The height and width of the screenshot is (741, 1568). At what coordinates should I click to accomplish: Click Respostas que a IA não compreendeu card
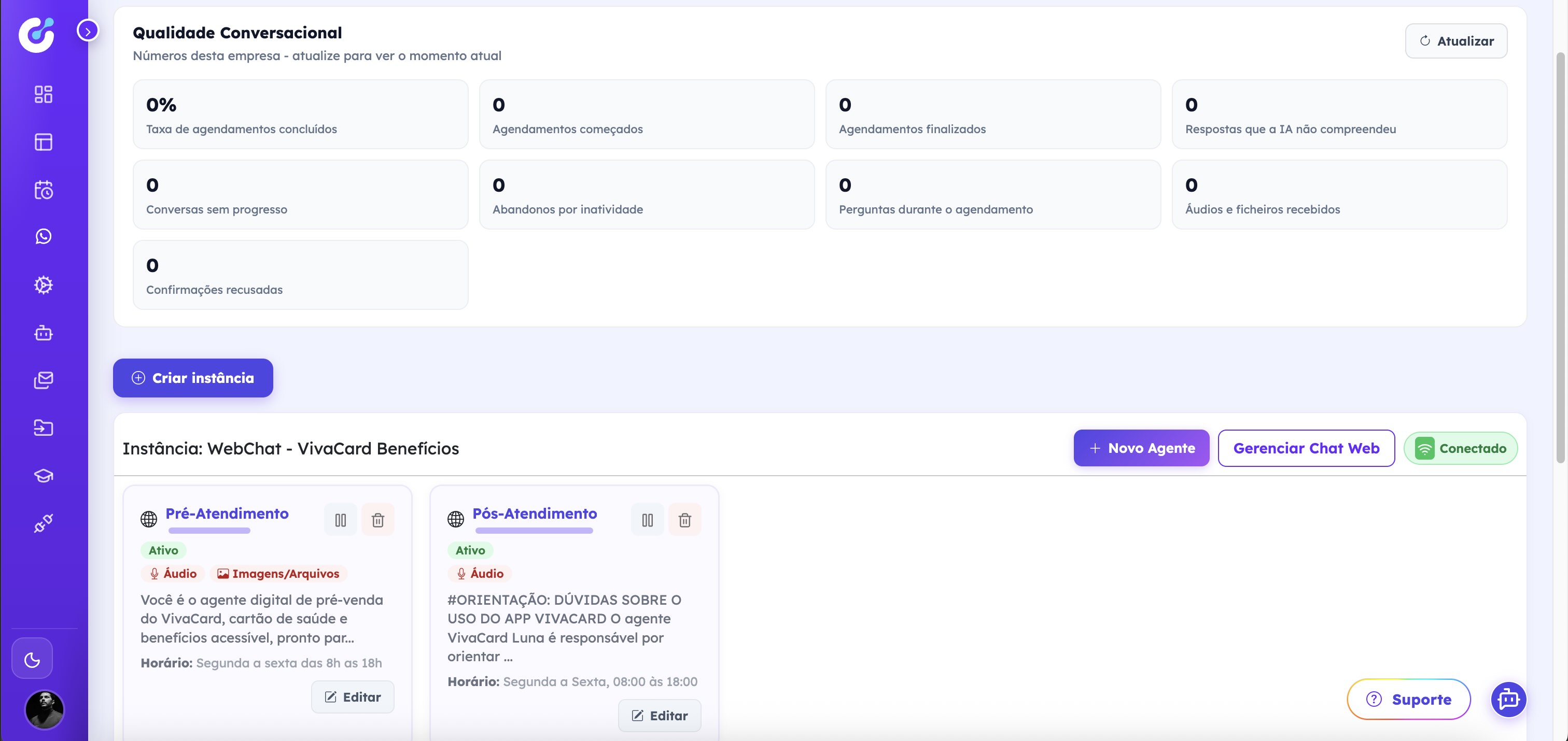coord(1340,115)
